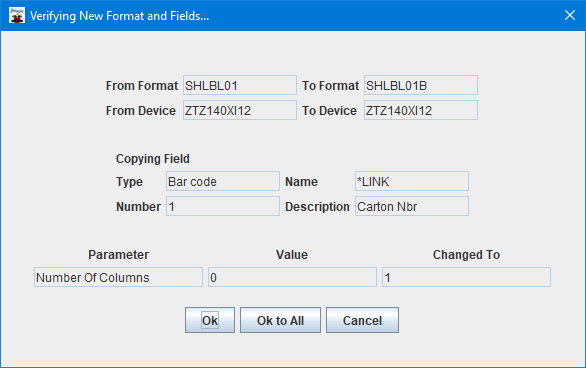The height and width of the screenshot is (368, 586).
Task: Click the Copying Field section label
Action: coord(152,159)
